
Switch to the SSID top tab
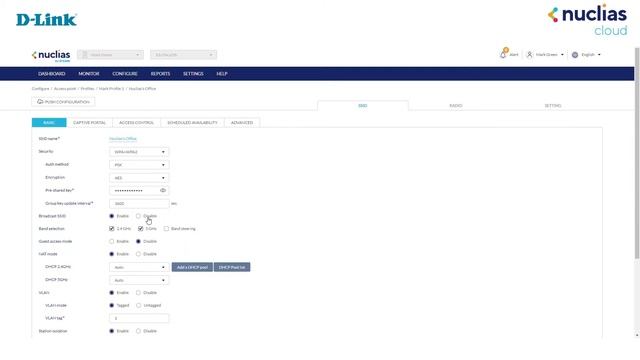click(x=363, y=106)
